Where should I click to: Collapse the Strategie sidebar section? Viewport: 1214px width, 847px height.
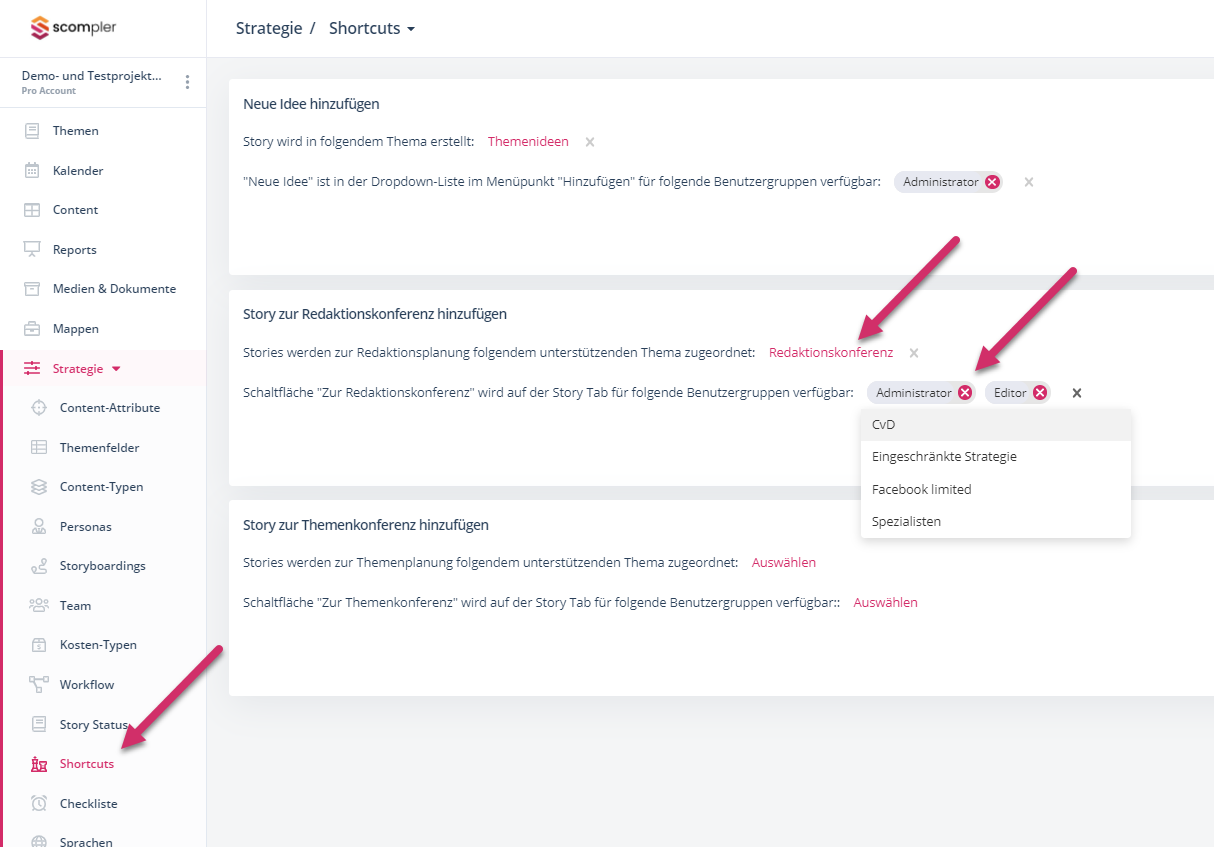coord(116,369)
